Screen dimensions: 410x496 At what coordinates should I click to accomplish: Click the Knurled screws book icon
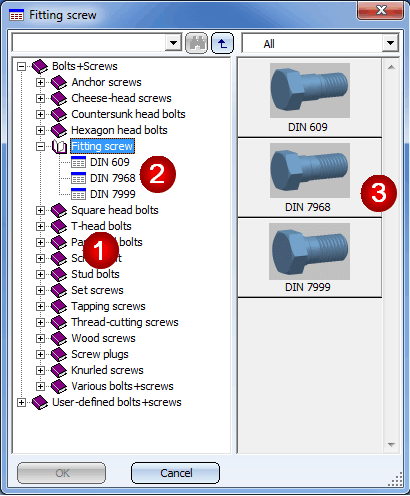59,370
